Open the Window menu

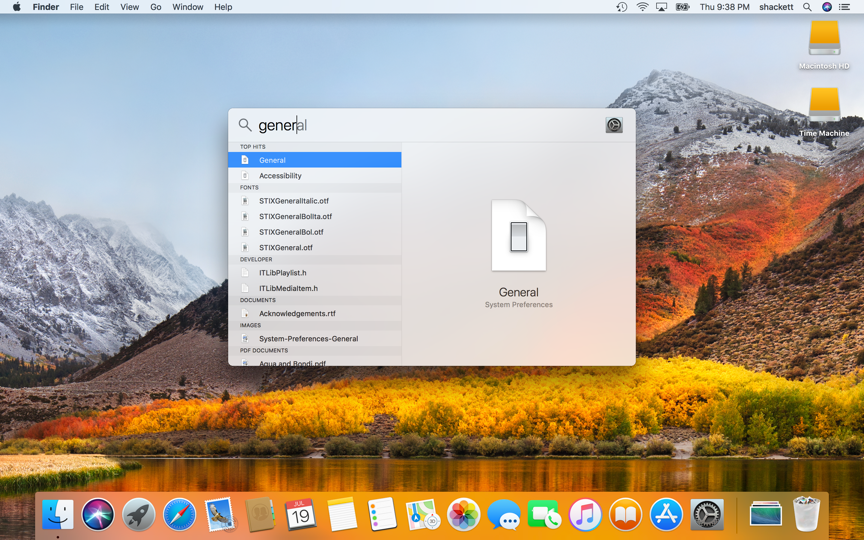(187, 7)
